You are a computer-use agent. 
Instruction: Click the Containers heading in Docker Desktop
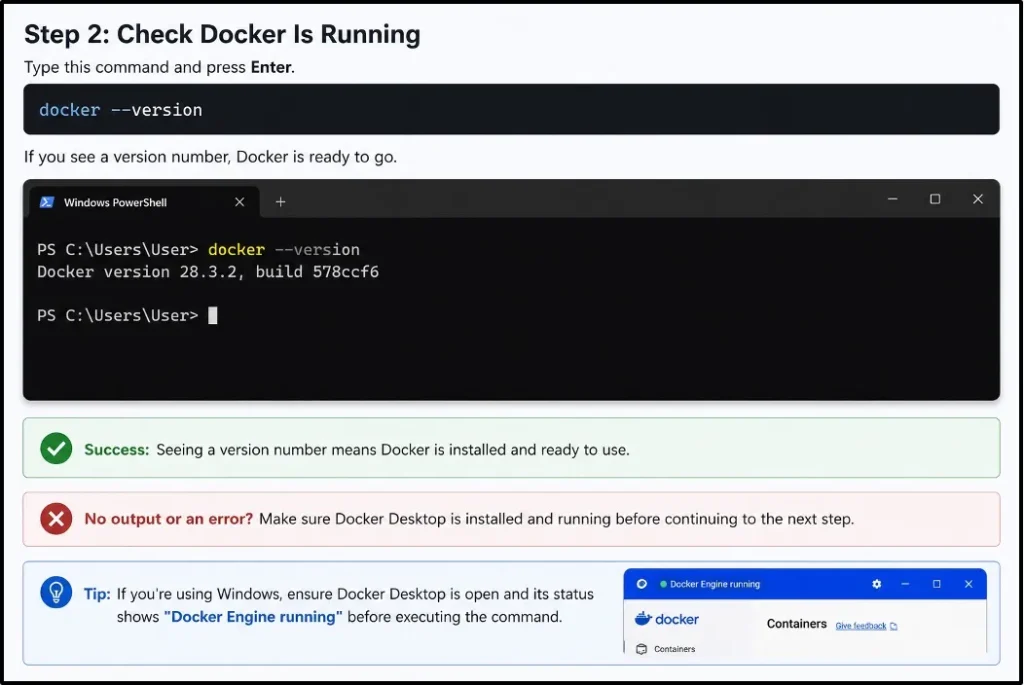(797, 624)
